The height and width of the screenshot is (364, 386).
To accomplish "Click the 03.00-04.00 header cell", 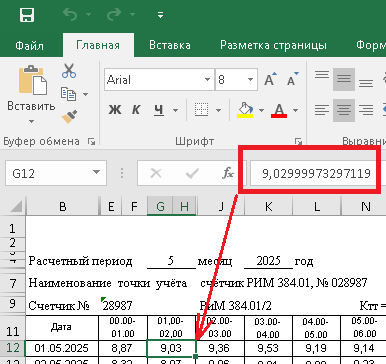I will tap(268, 327).
